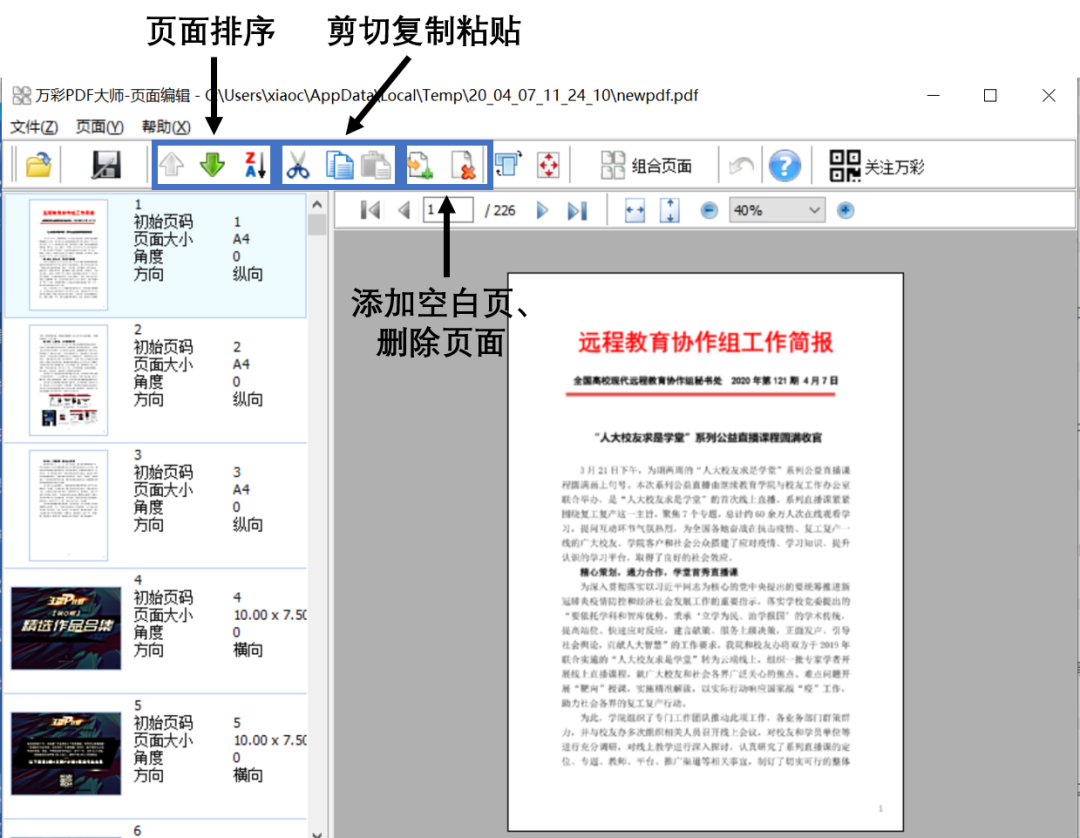Click the thumbnail list scroll-up arrow
Screen dimensions: 1080x838
pos(317,205)
